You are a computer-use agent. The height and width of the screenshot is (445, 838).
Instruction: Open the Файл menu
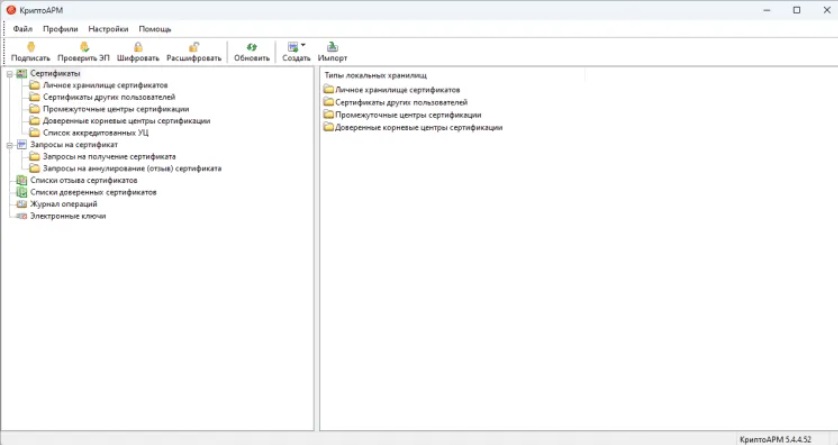(x=22, y=29)
